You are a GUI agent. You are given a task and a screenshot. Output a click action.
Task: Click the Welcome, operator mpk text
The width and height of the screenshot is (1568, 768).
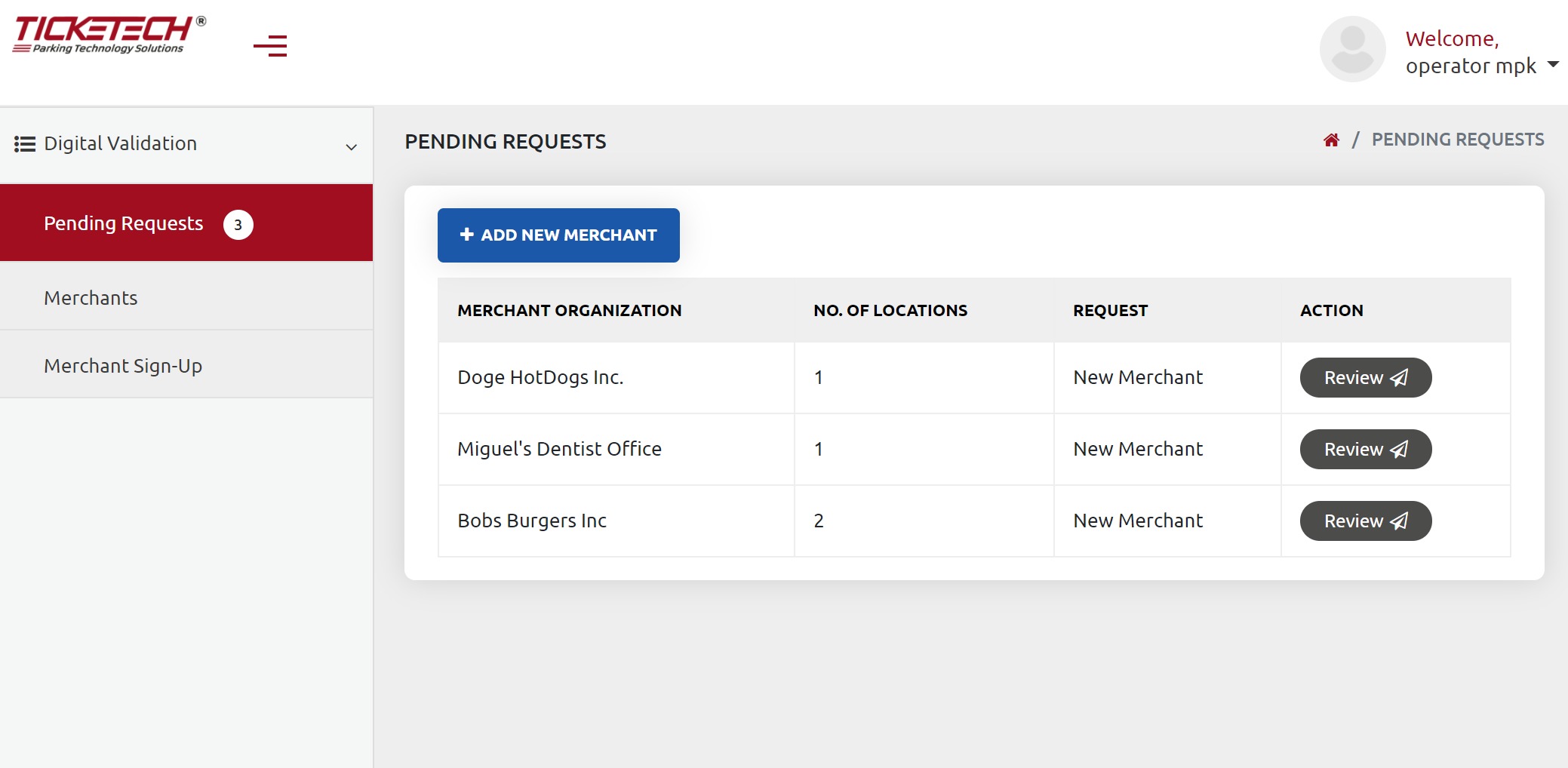pyautogui.click(x=1471, y=52)
